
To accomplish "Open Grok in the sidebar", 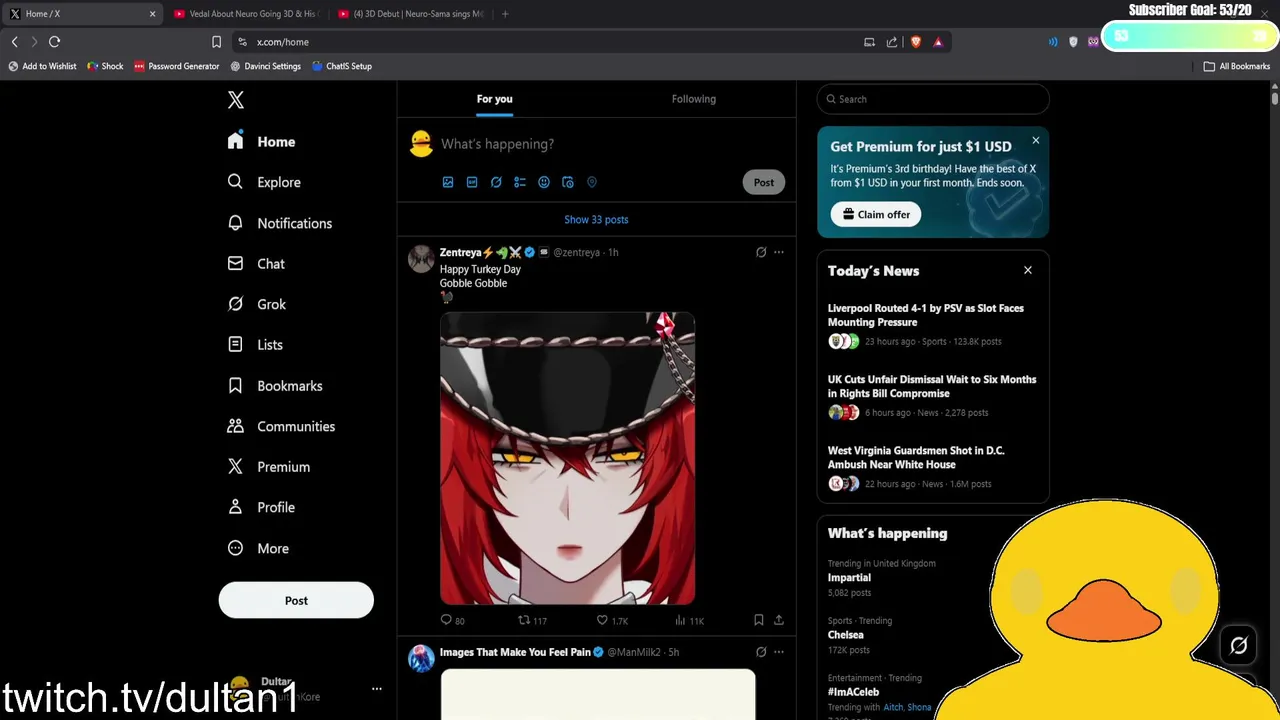I will tap(257, 304).
